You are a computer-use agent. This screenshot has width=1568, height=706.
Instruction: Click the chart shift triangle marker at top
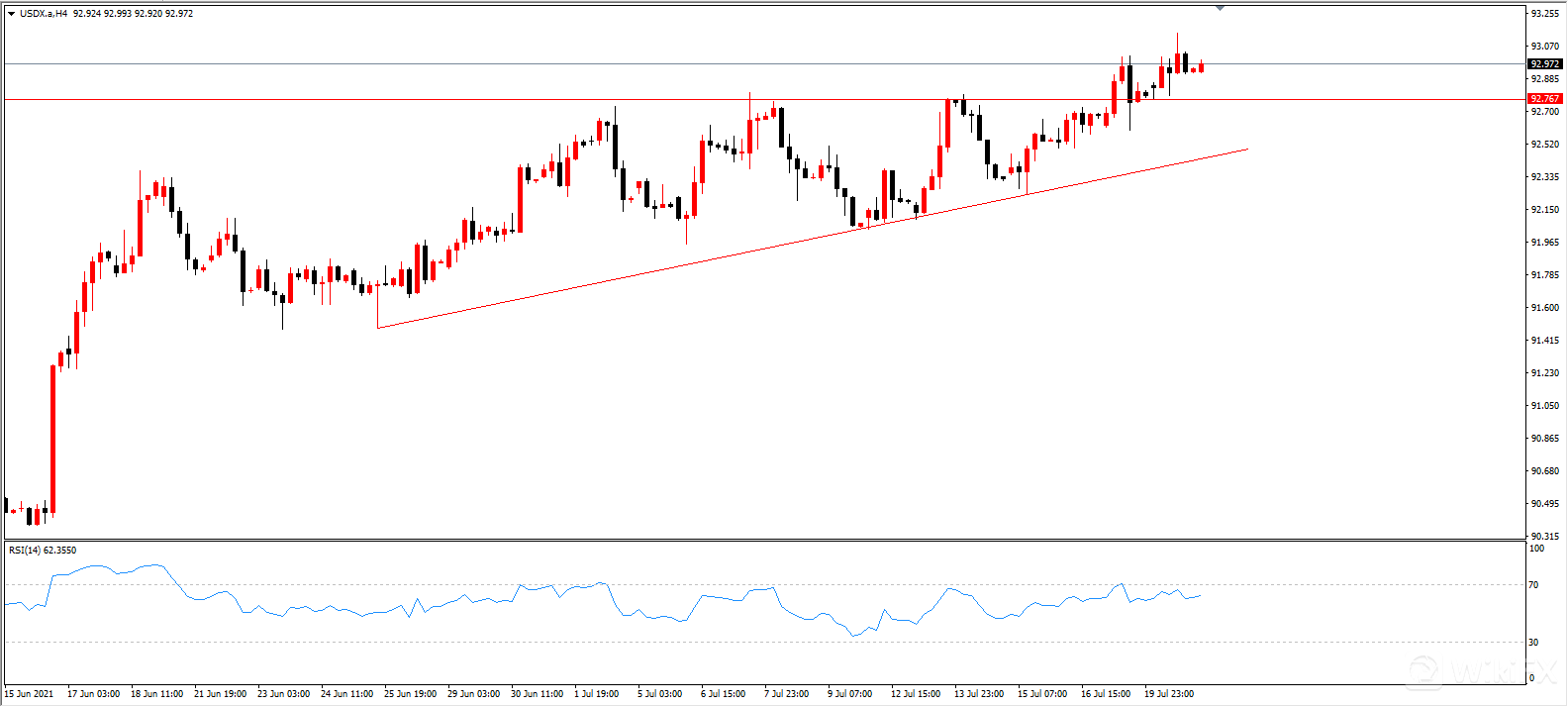click(1220, 8)
